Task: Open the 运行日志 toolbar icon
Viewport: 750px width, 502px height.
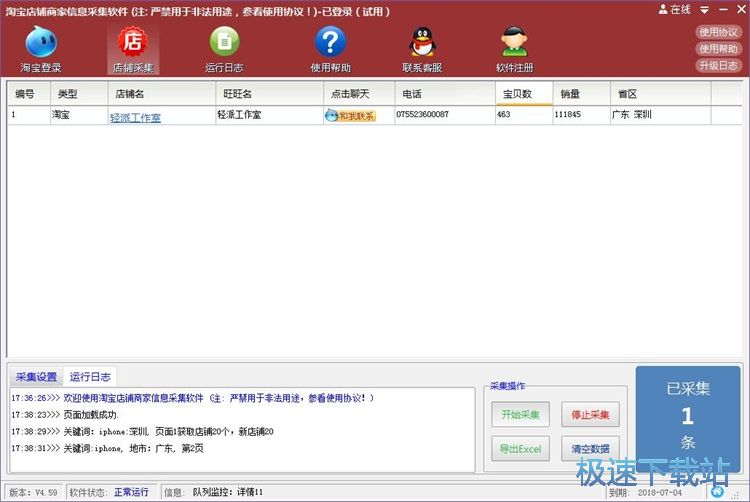Action: [x=224, y=49]
